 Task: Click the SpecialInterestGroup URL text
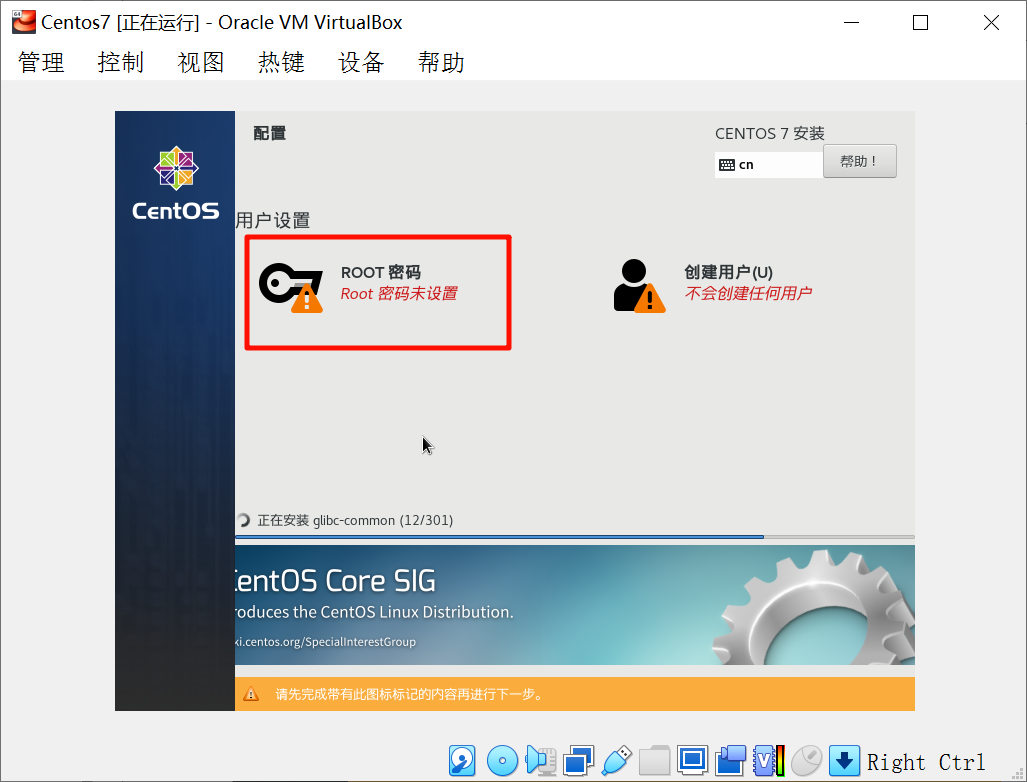click(x=326, y=642)
